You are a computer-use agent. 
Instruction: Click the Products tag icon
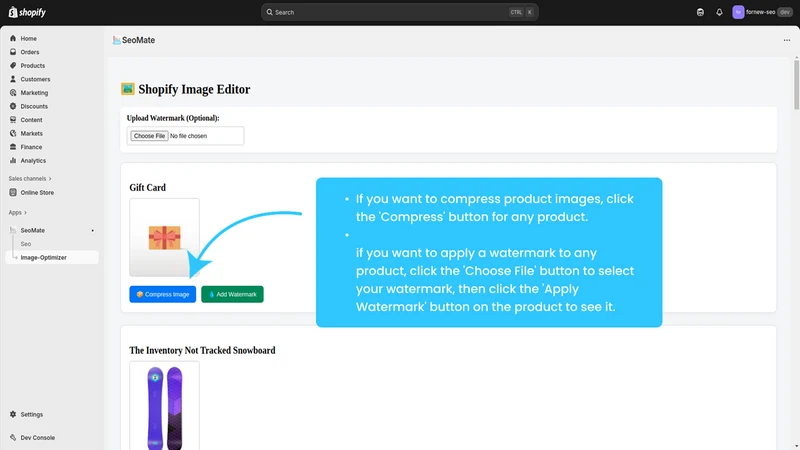[13, 65]
